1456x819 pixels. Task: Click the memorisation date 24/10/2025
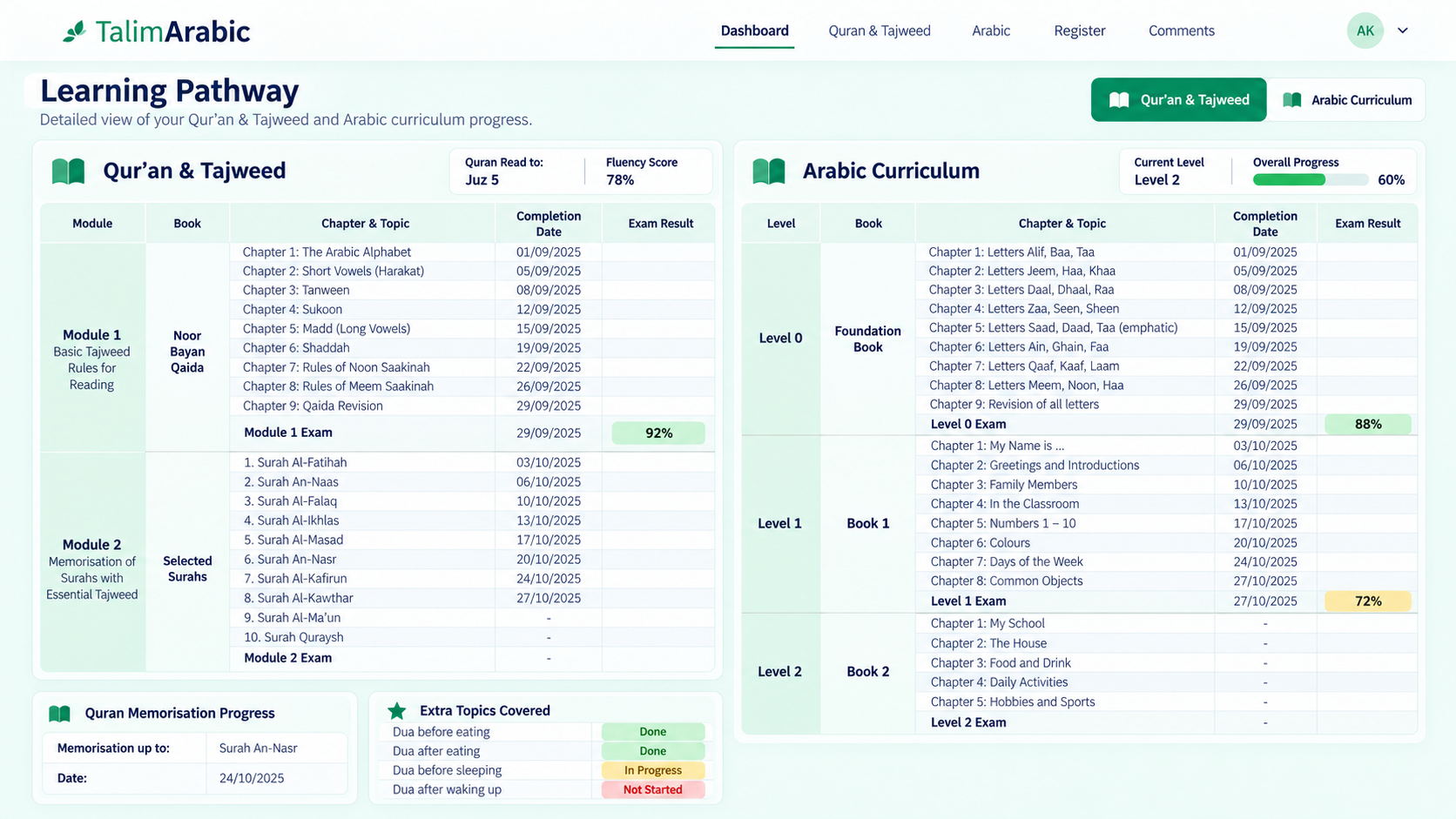pos(252,778)
